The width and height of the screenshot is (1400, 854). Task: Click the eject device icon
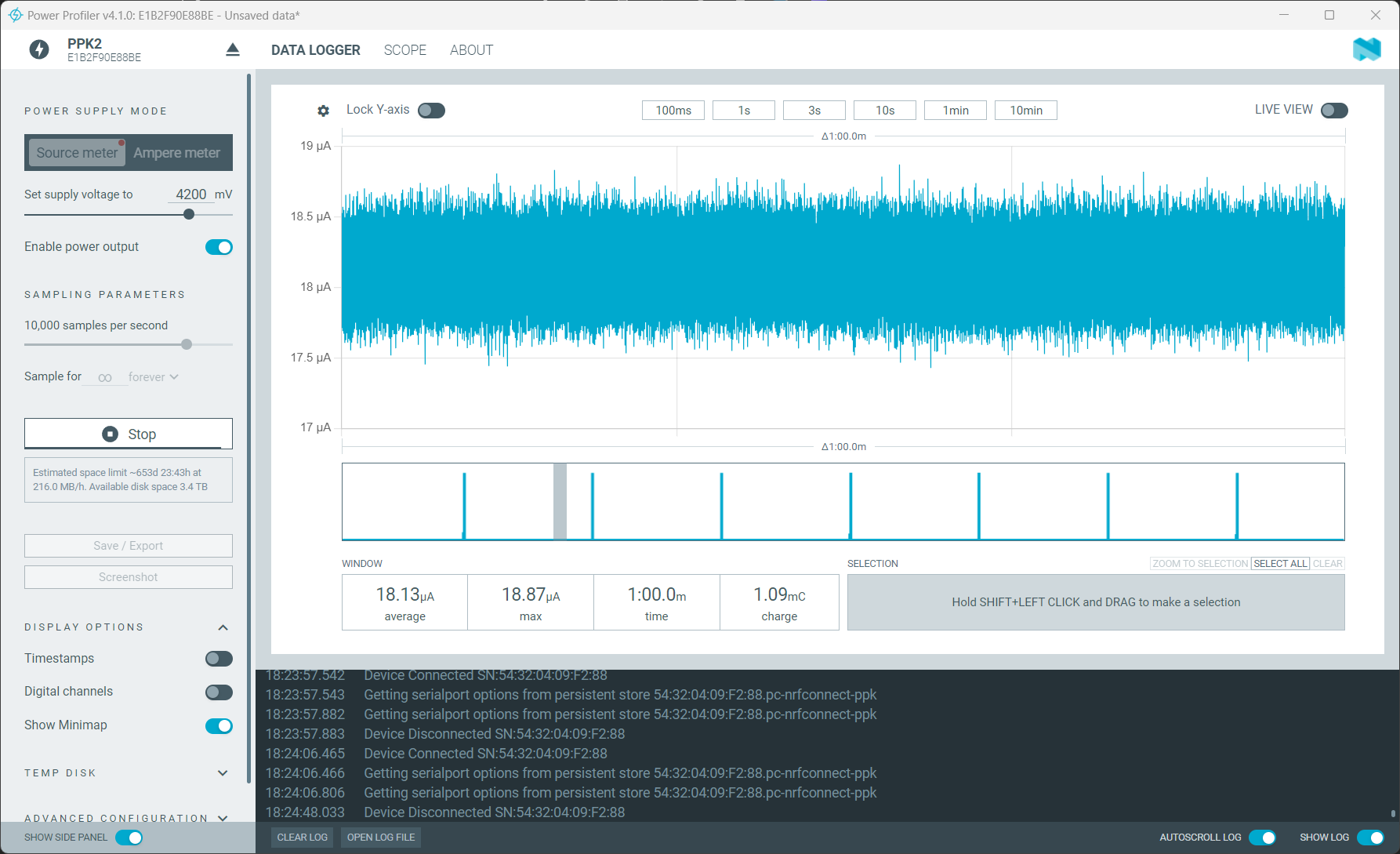coord(233,50)
